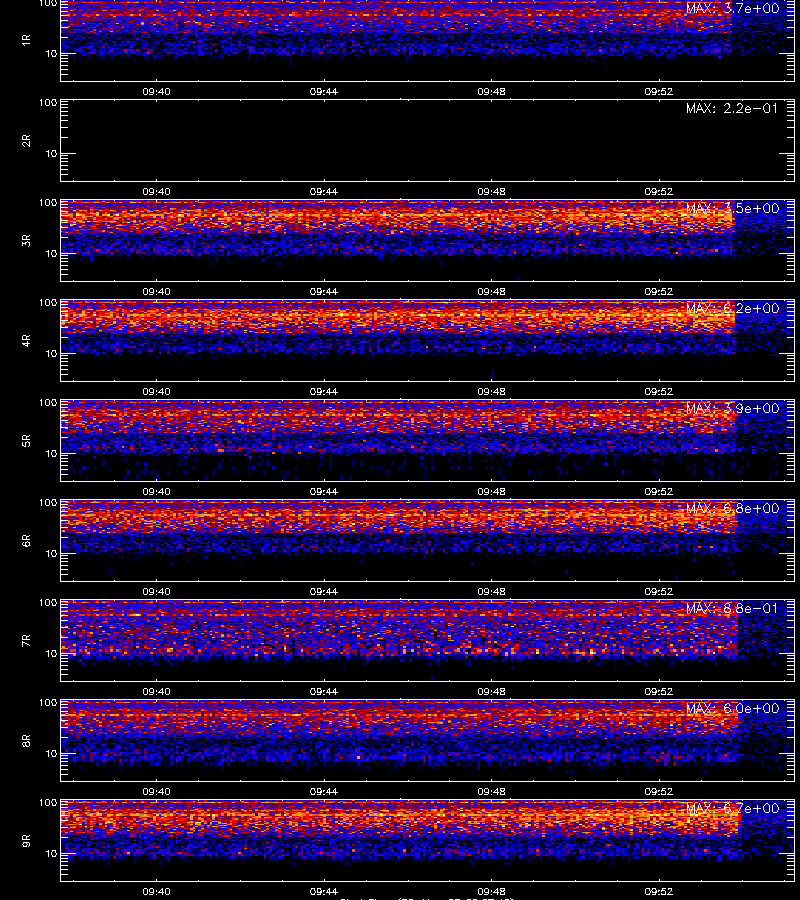Click the 09:52 tick label under panel 8R

click(658, 792)
